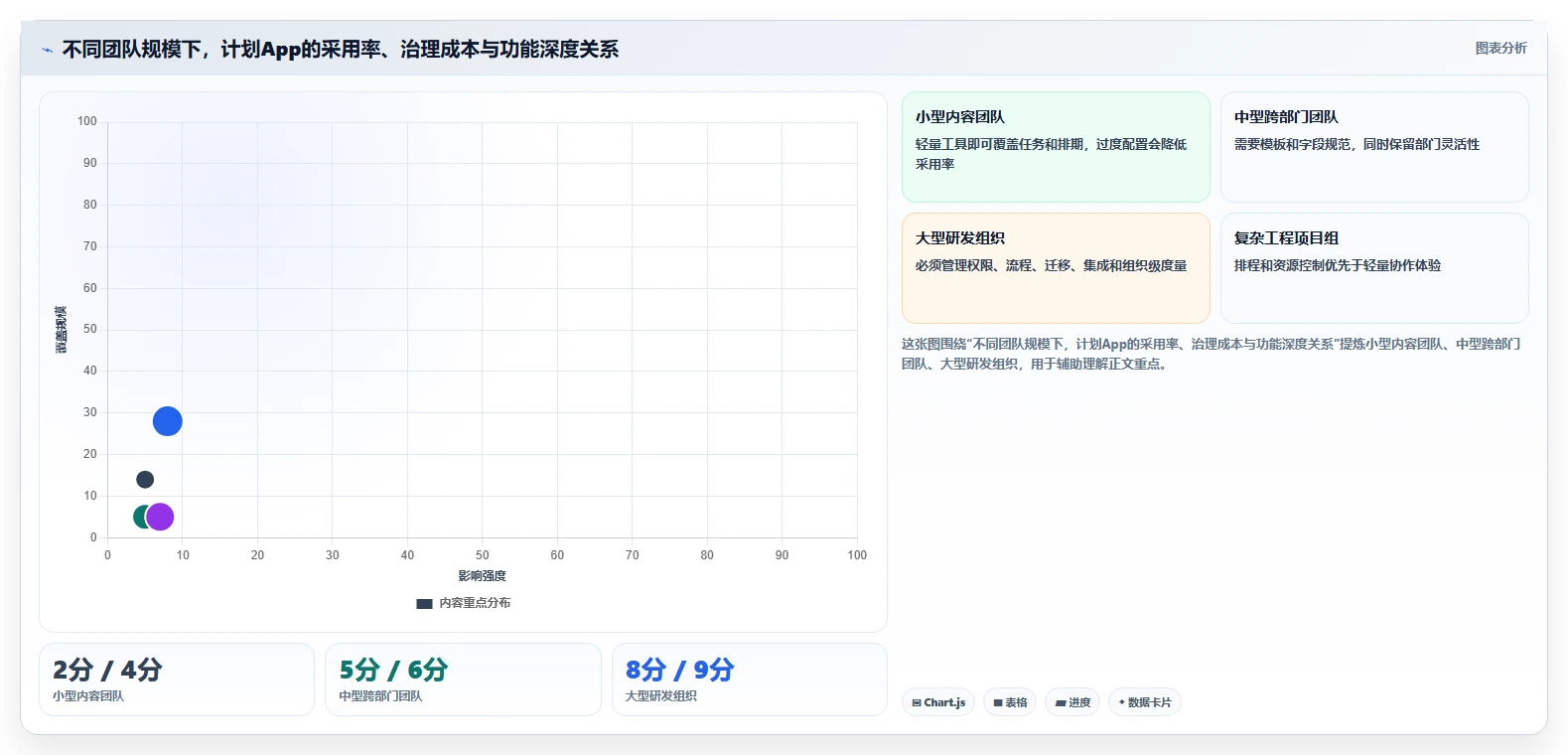The width and height of the screenshot is (1568, 755).
Task: Select the dark navy bubble near value 14
Action: click(145, 480)
